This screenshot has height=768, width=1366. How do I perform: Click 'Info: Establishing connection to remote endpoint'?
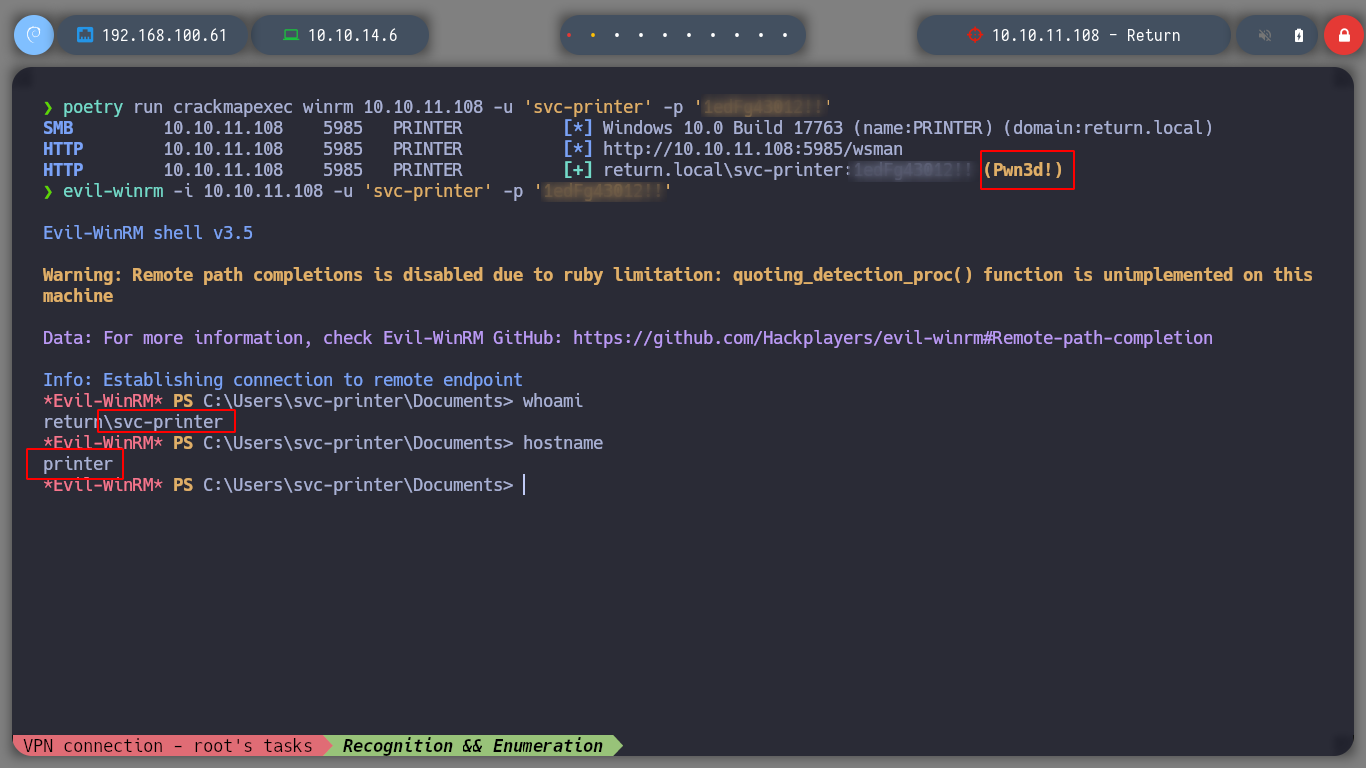[283, 380]
